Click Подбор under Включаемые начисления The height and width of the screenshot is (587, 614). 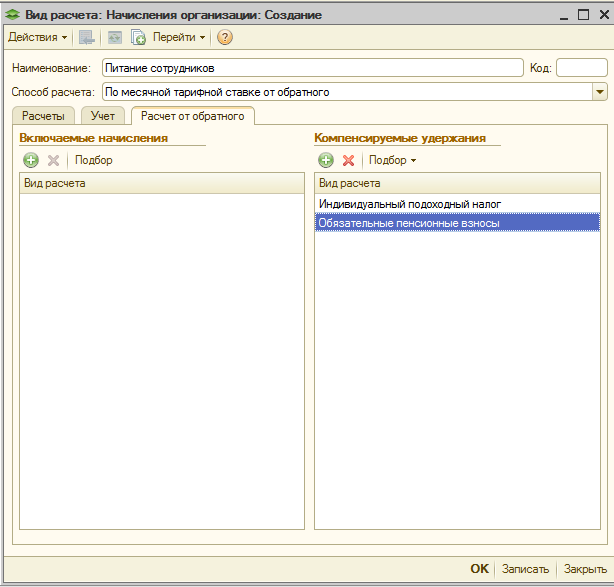tap(94, 160)
